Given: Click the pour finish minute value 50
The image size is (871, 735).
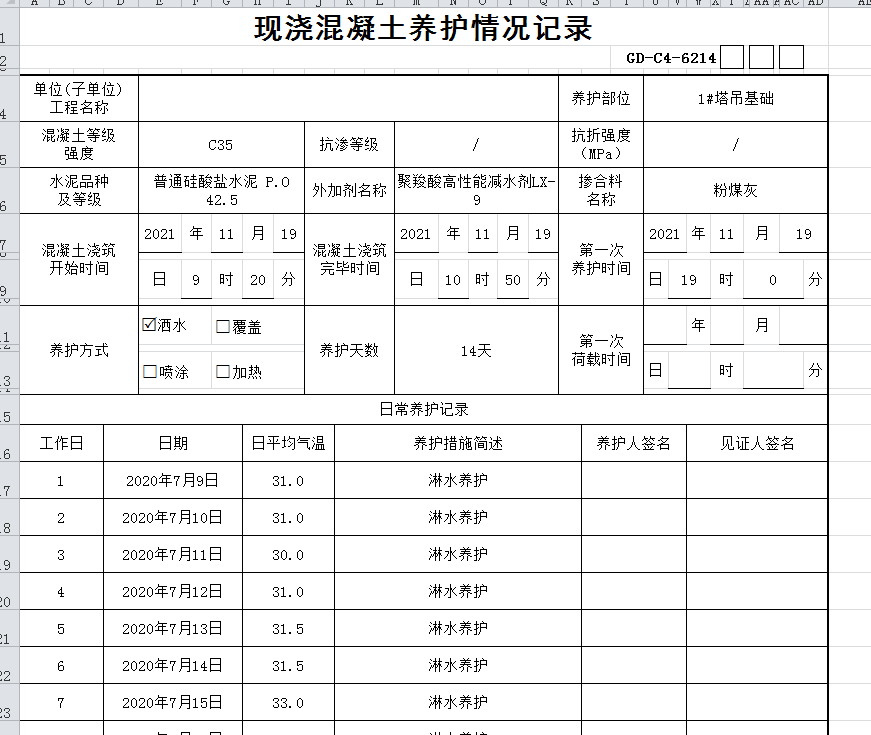Looking at the screenshot, I should tap(513, 279).
